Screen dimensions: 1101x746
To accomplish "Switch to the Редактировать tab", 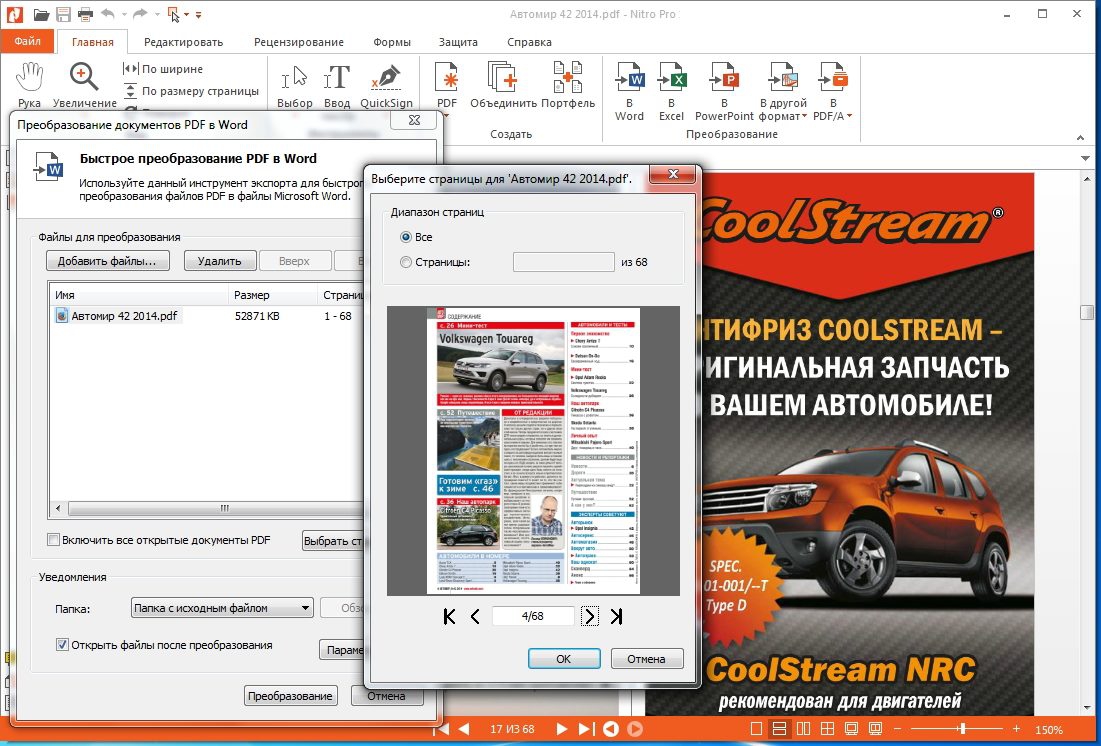I will click(x=183, y=42).
